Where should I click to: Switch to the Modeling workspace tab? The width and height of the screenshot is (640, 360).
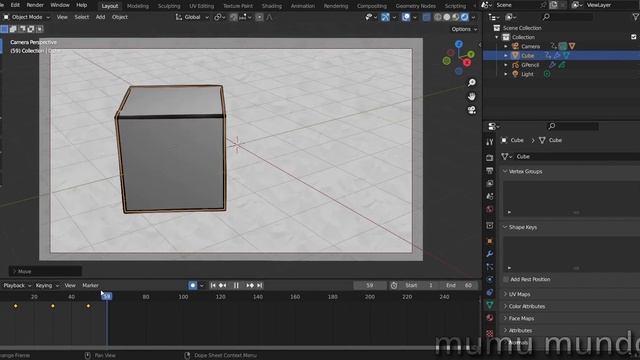(x=138, y=6)
